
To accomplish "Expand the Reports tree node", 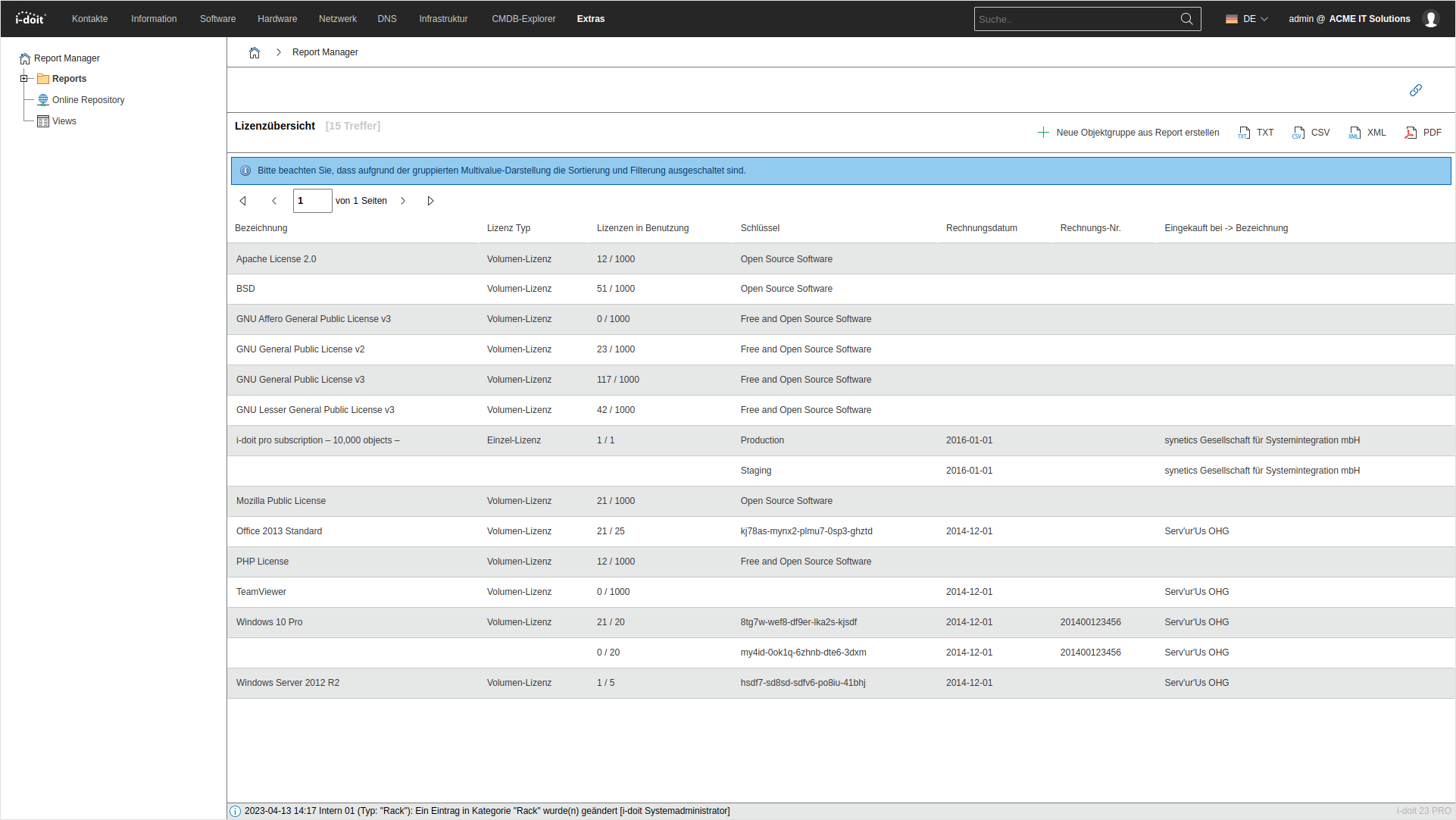I will 23,79.
